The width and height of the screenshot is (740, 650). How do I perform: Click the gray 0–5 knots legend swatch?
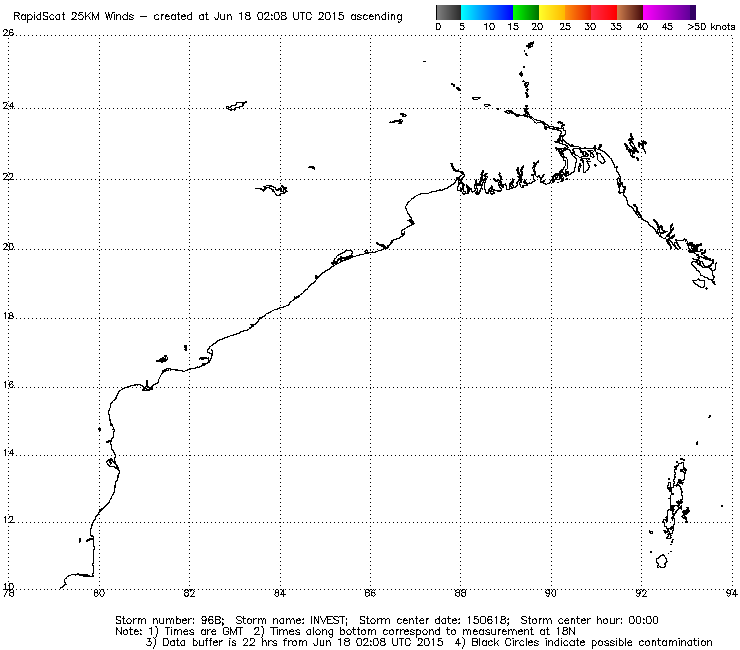[448, 12]
